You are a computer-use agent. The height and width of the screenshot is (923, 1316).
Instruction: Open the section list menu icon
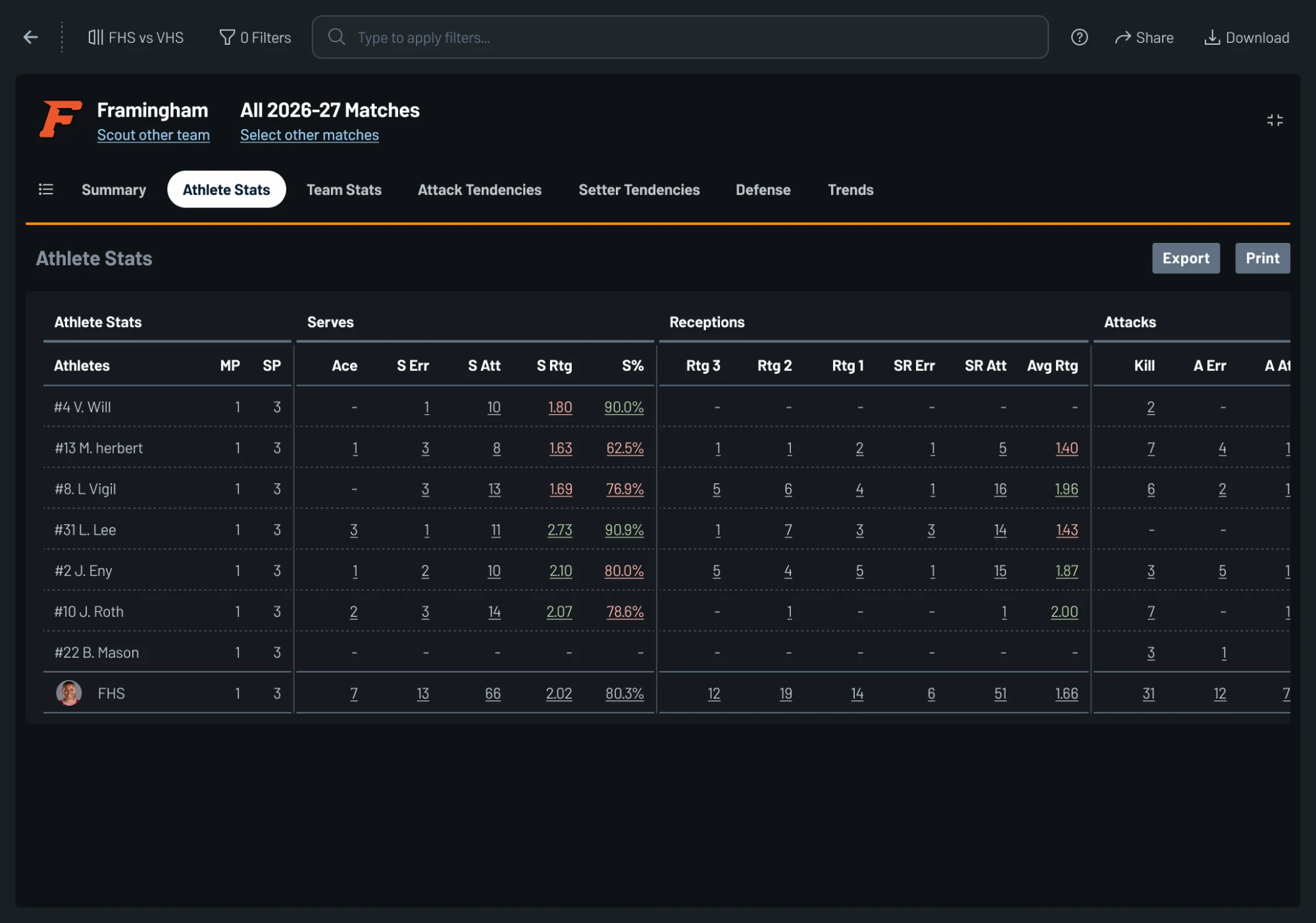[x=46, y=190]
